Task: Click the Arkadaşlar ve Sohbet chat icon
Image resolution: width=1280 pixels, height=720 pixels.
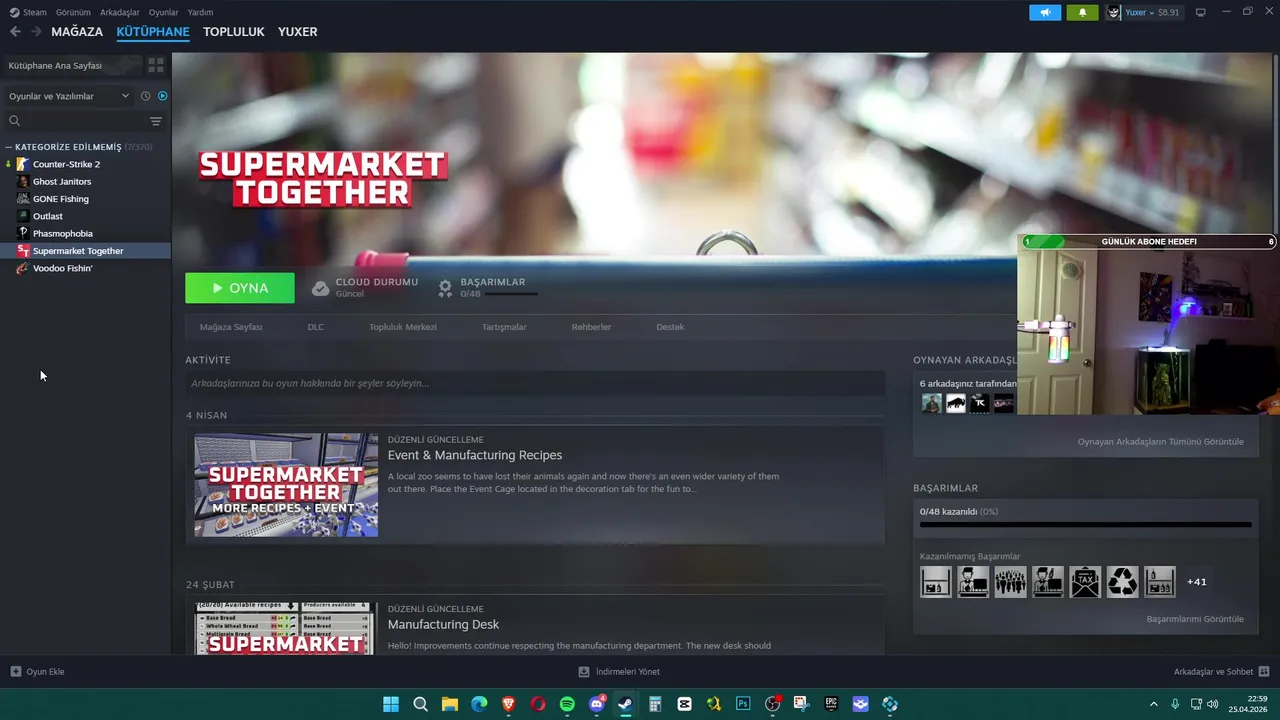Action: click(1264, 672)
